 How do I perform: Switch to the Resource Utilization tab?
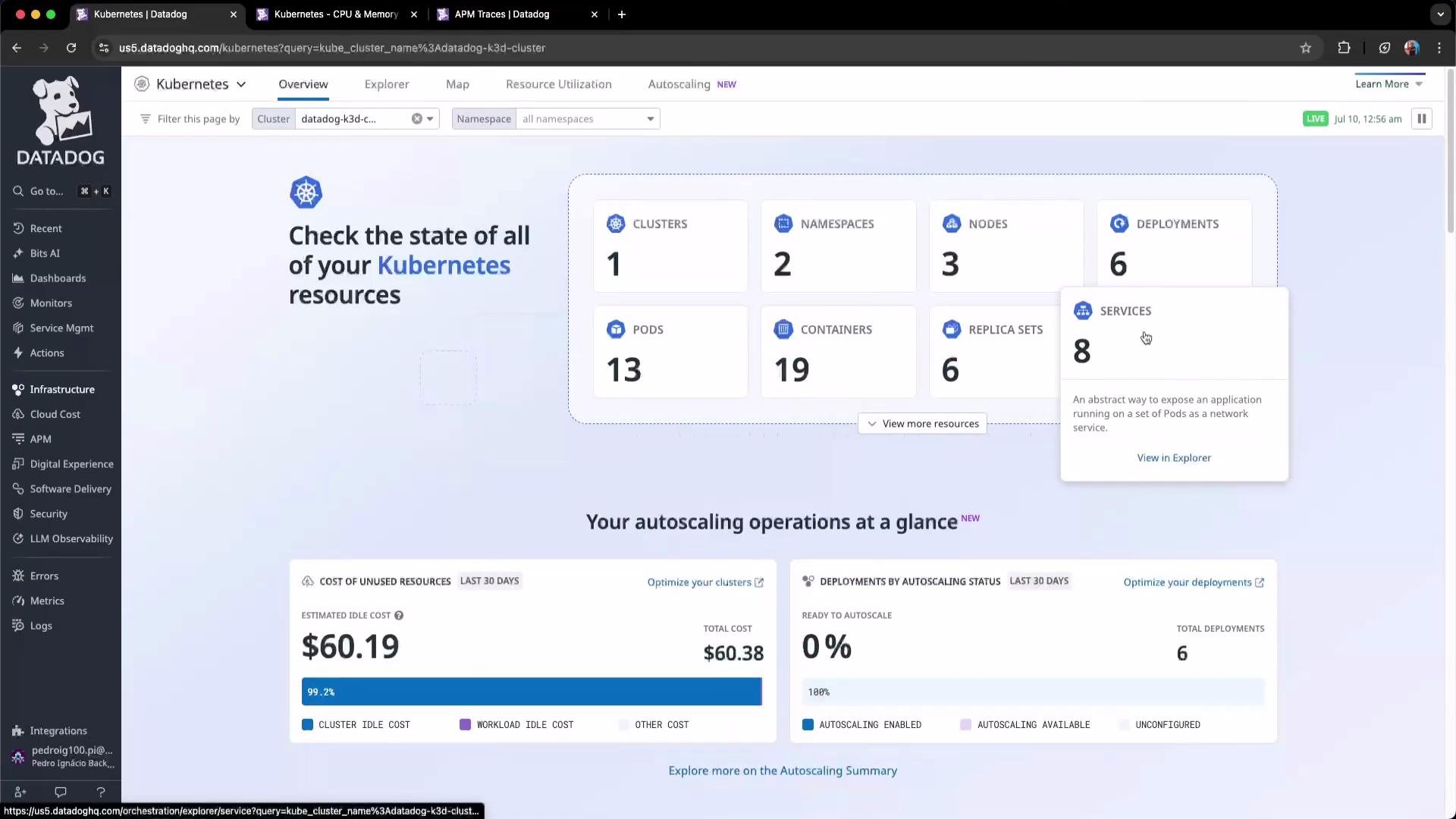point(559,84)
